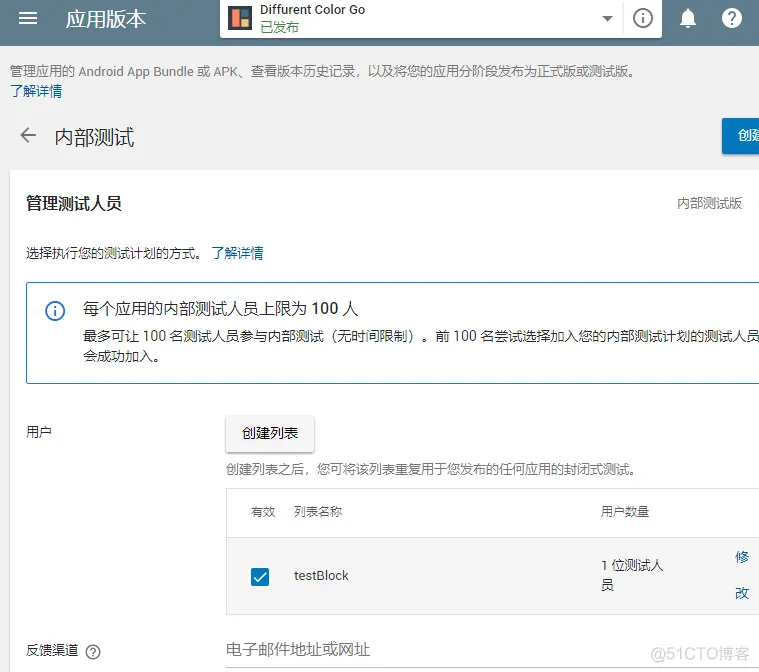Click the 有效 column header
759x672 pixels.
[263, 512]
